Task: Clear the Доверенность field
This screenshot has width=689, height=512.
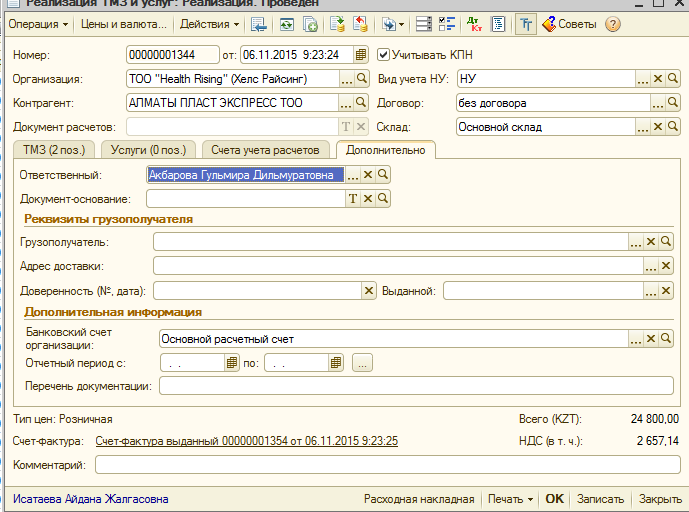Action: click(x=369, y=291)
